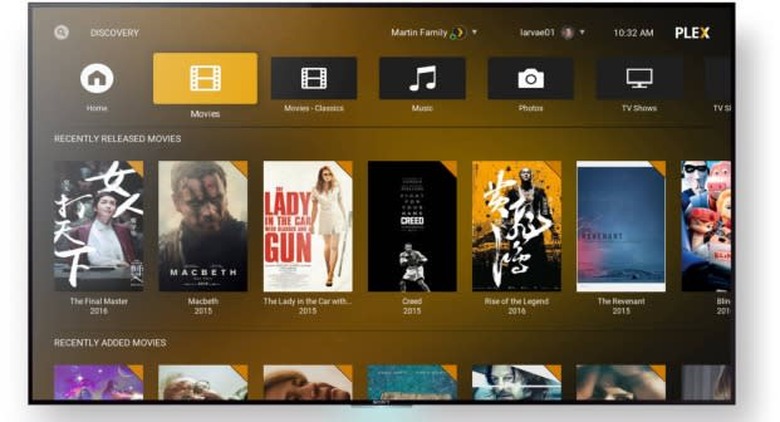780x422 pixels.
Task: Choose the Creed movie poster
Action: tap(412, 226)
